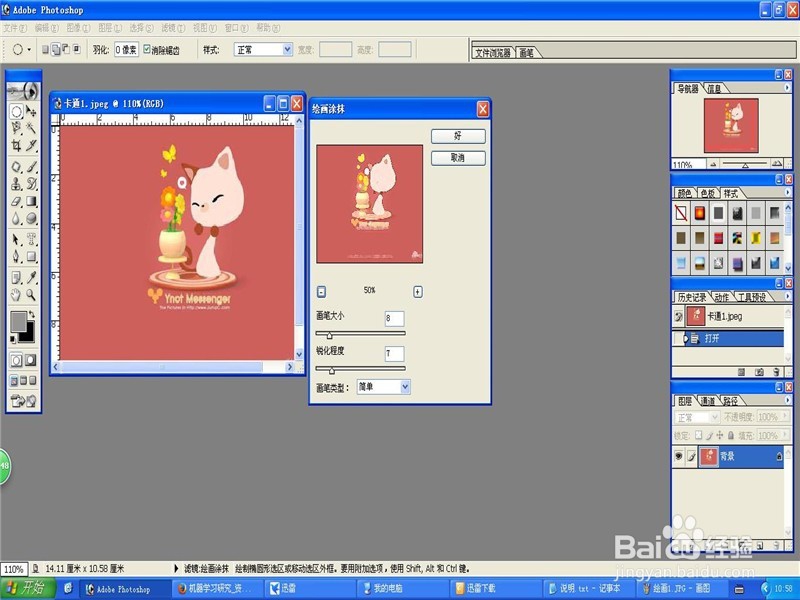Jump to ImageReady icon
Screen dimensions: 800x600
pyautogui.click(x=23, y=402)
